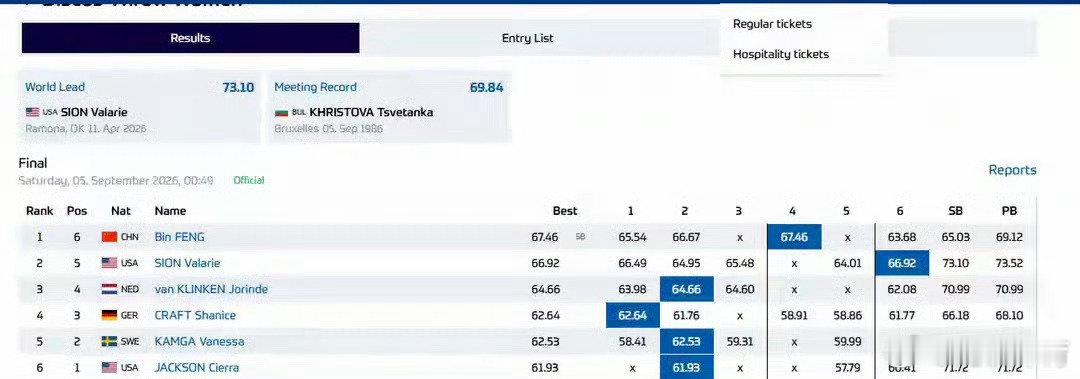Click the USA flag beside JACKSON Cierra
This screenshot has width=1080, height=379.
(x=109, y=368)
